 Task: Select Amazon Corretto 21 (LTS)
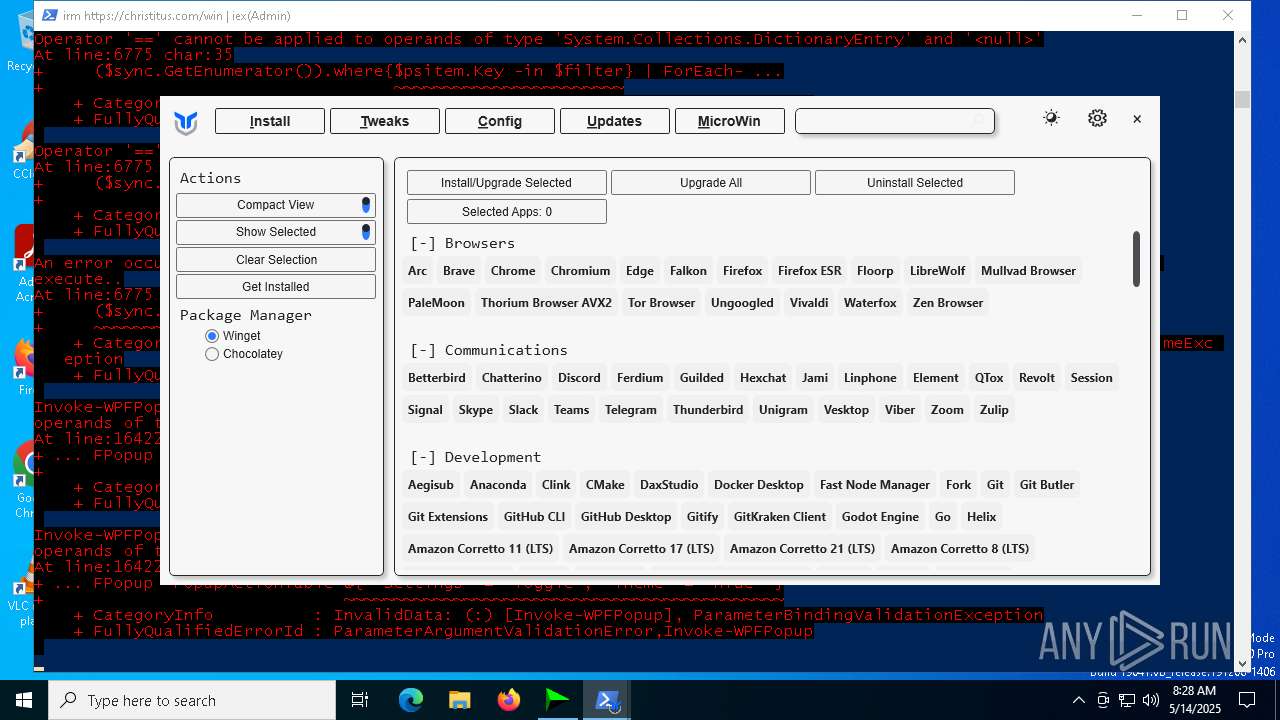802,549
